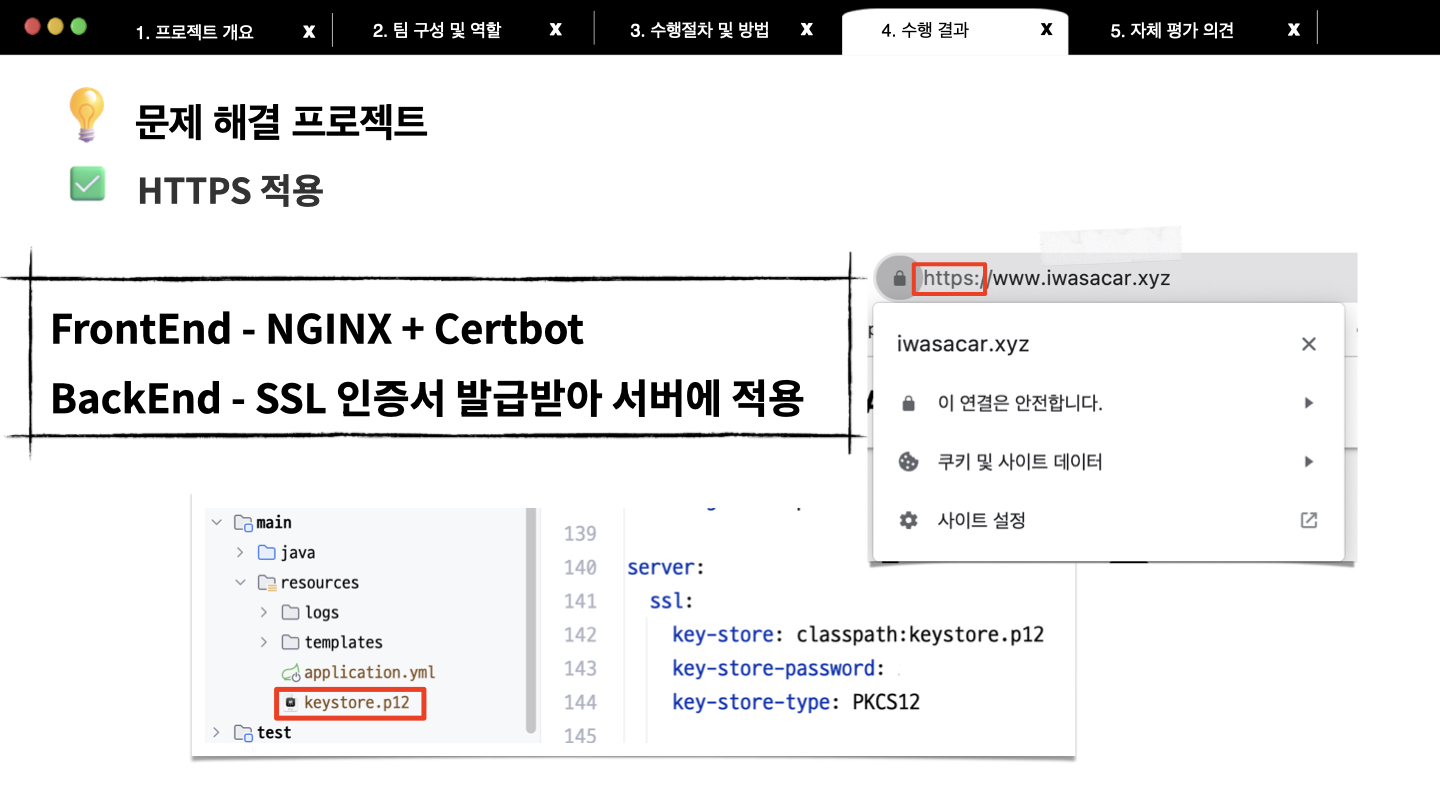Click the 'server:' line in editor

click(666, 567)
